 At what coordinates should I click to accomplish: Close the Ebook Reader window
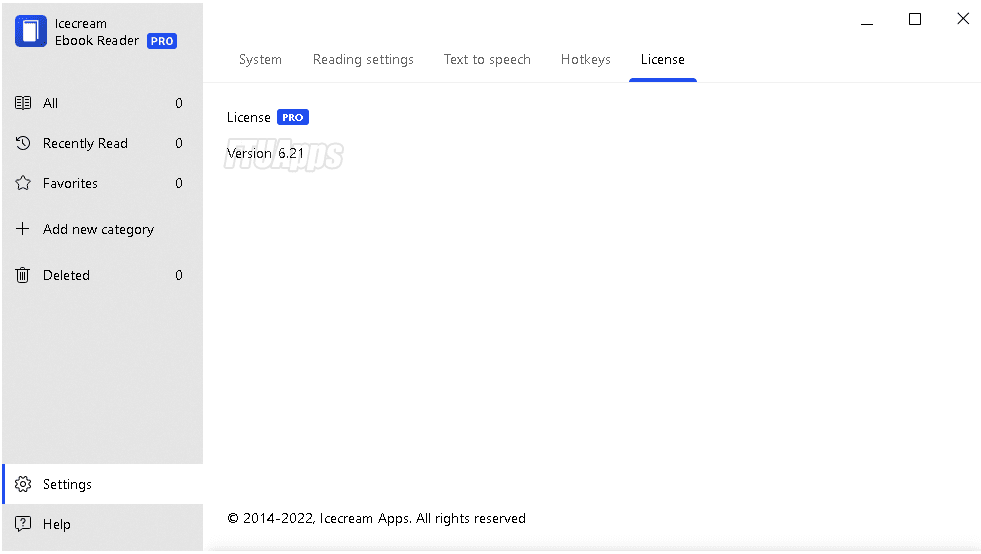pos(963,19)
